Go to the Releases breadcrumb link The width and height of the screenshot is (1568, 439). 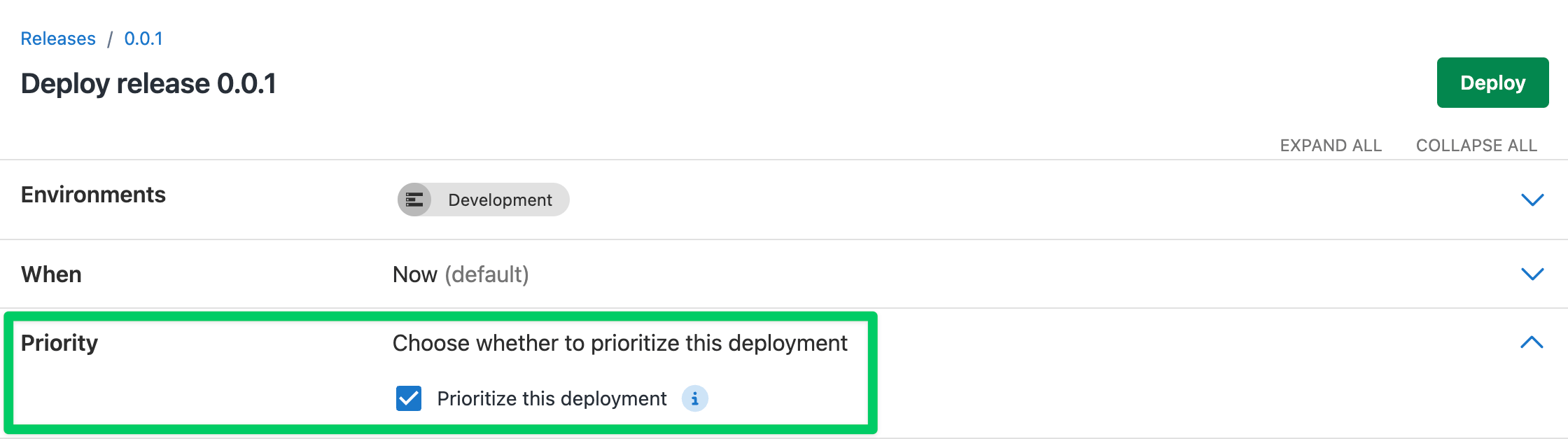(x=58, y=39)
